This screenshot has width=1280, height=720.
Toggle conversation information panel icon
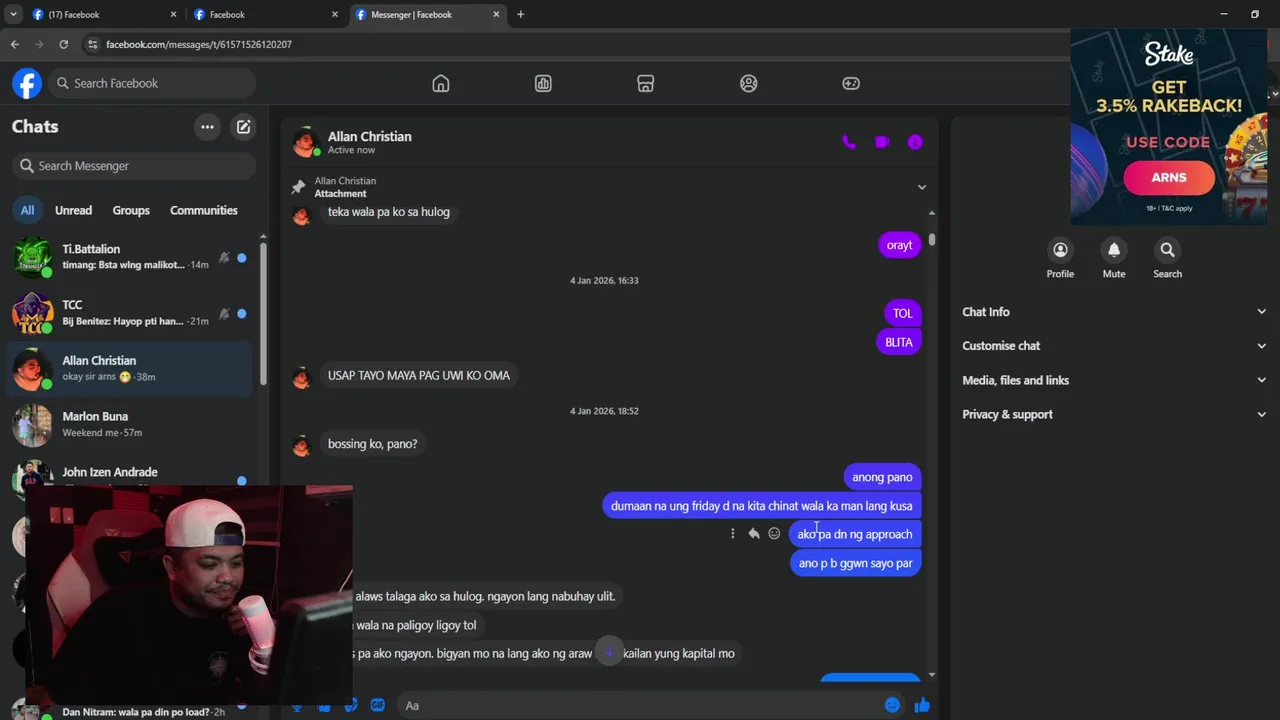point(915,142)
